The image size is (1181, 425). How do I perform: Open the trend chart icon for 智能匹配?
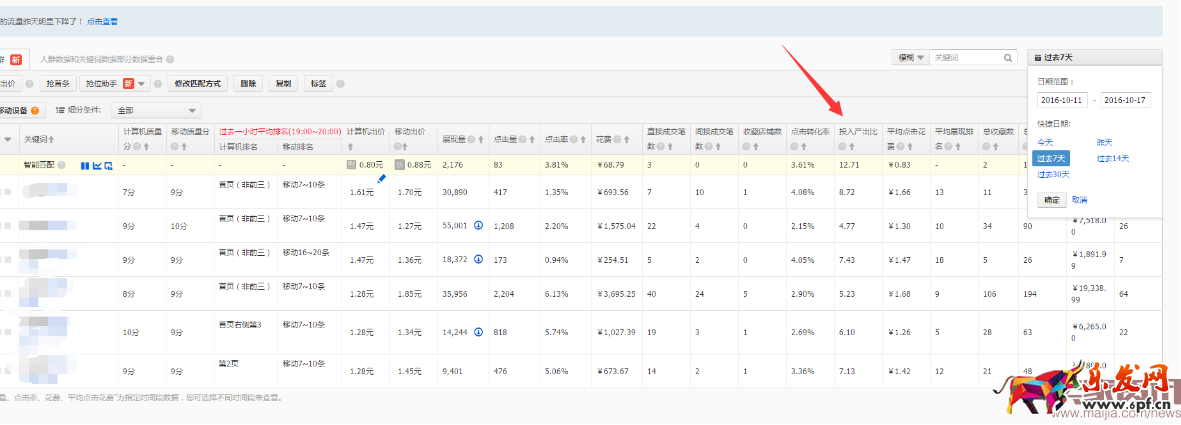coord(97,165)
